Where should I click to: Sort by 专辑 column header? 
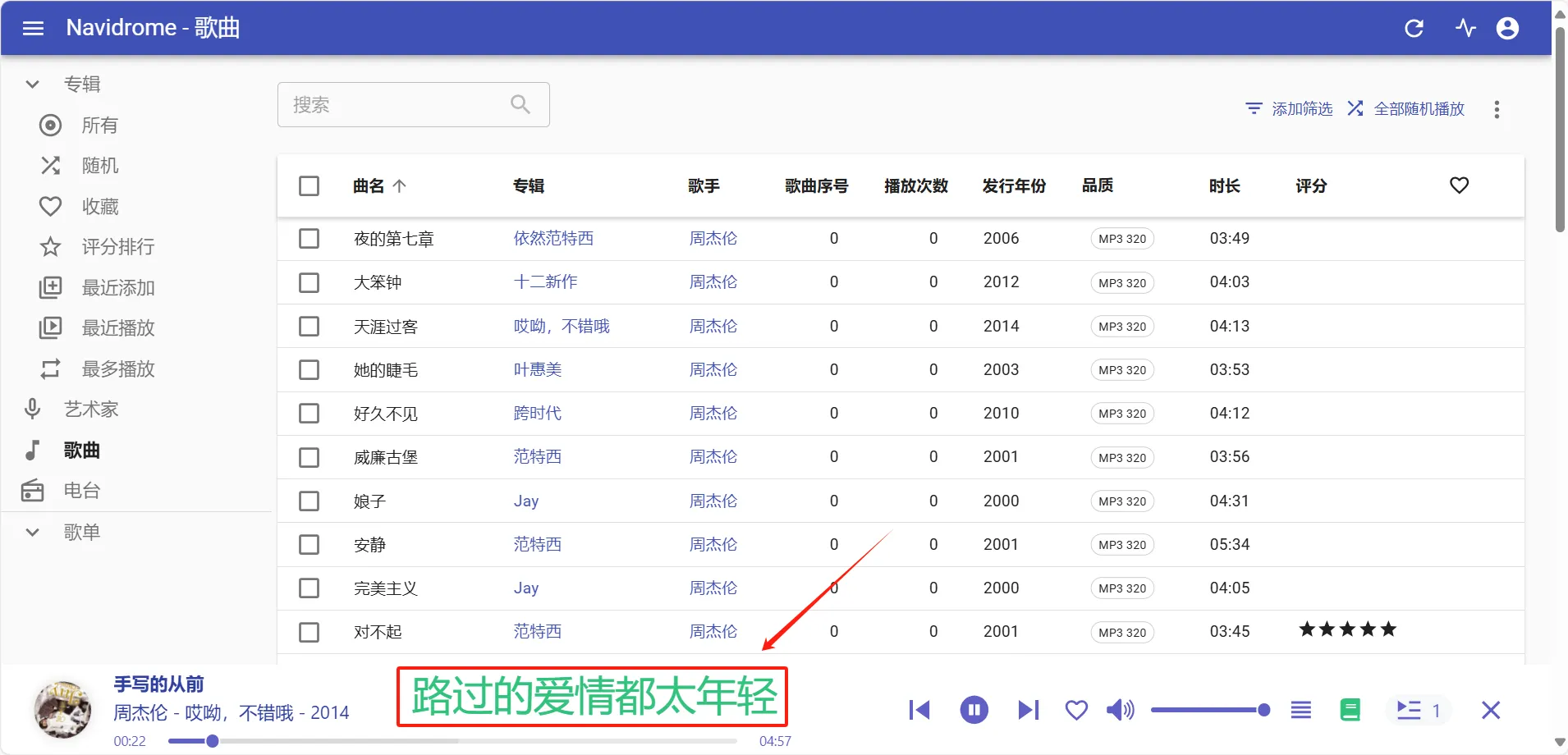(529, 186)
